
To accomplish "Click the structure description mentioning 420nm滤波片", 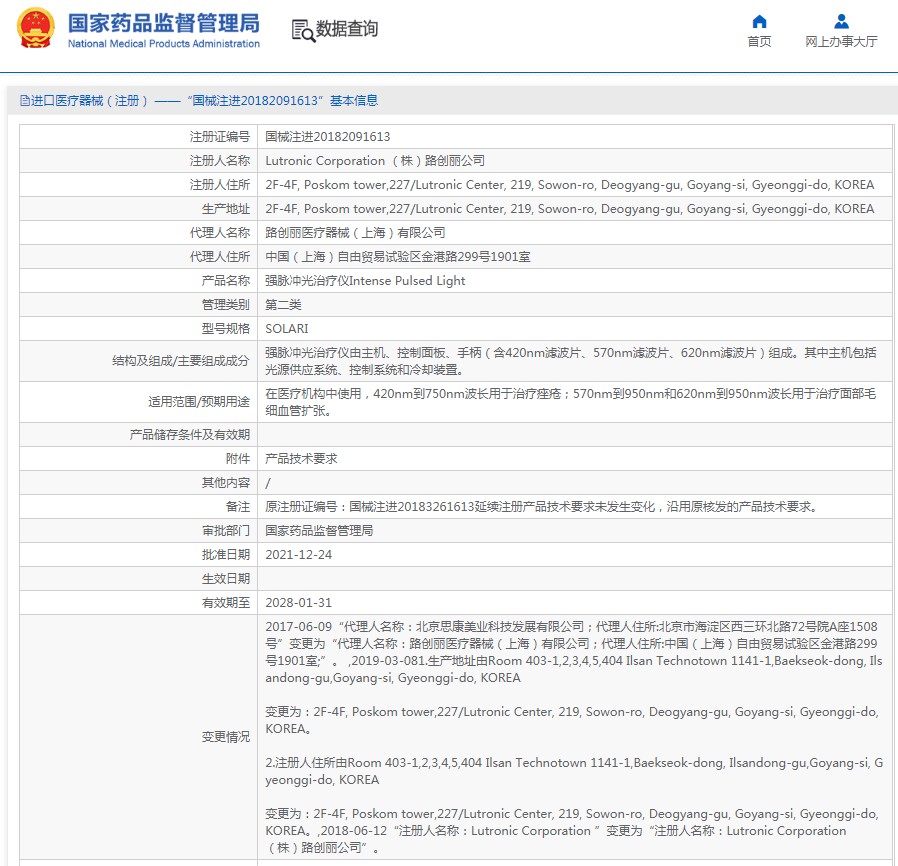I will pos(571,361).
